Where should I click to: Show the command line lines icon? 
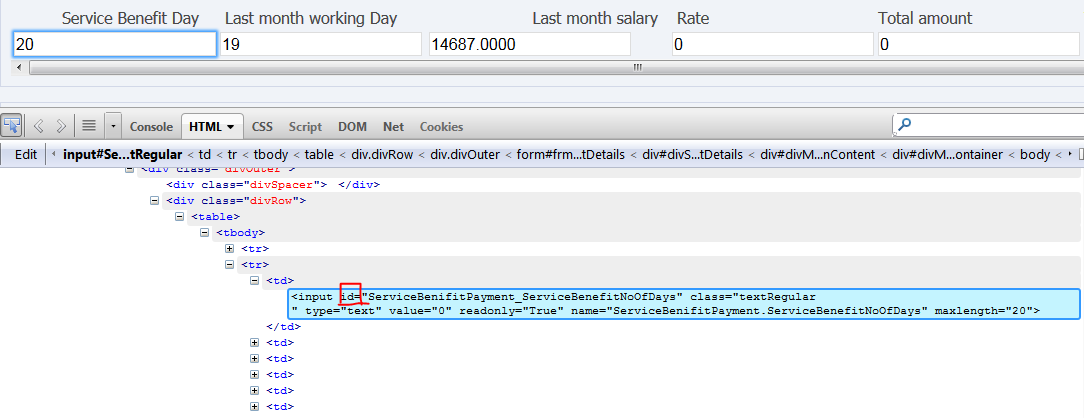point(88,126)
